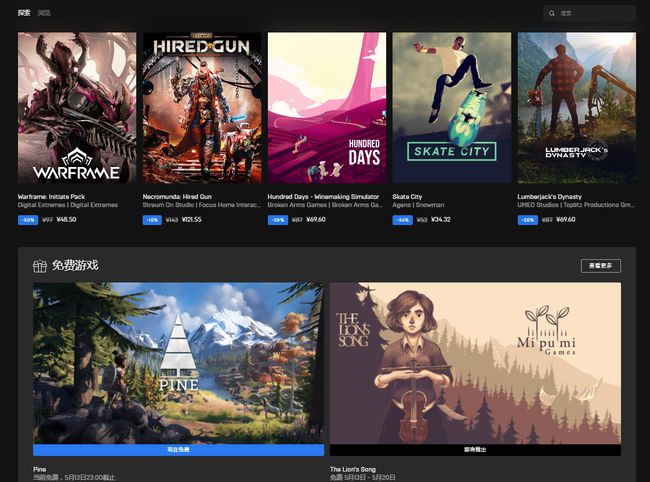Click the ¥69.60 price under Lumberjack's Dynasty

pyautogui.click(x=565, y=219)
